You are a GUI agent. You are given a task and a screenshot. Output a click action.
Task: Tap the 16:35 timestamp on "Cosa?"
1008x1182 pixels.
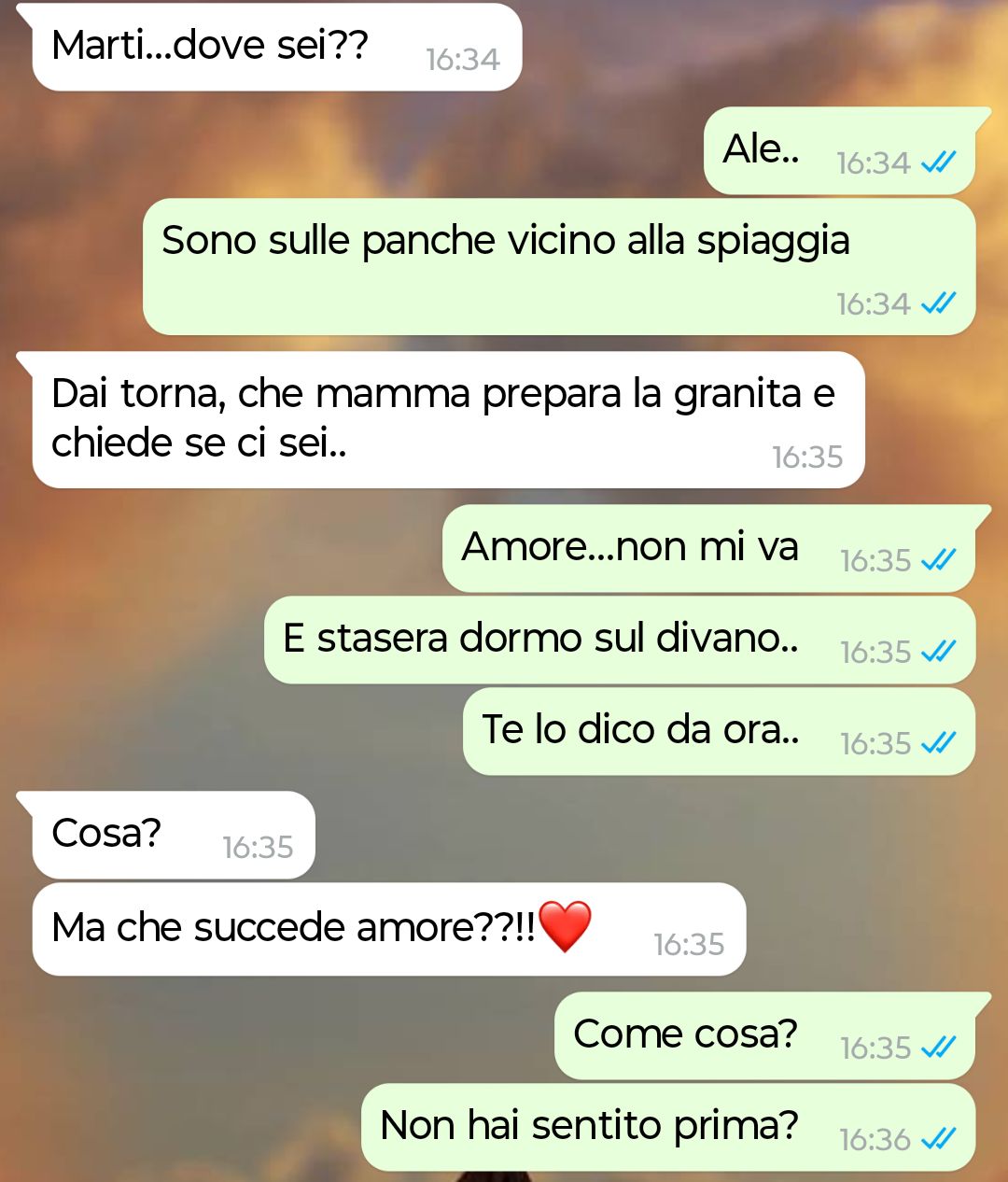258,847
